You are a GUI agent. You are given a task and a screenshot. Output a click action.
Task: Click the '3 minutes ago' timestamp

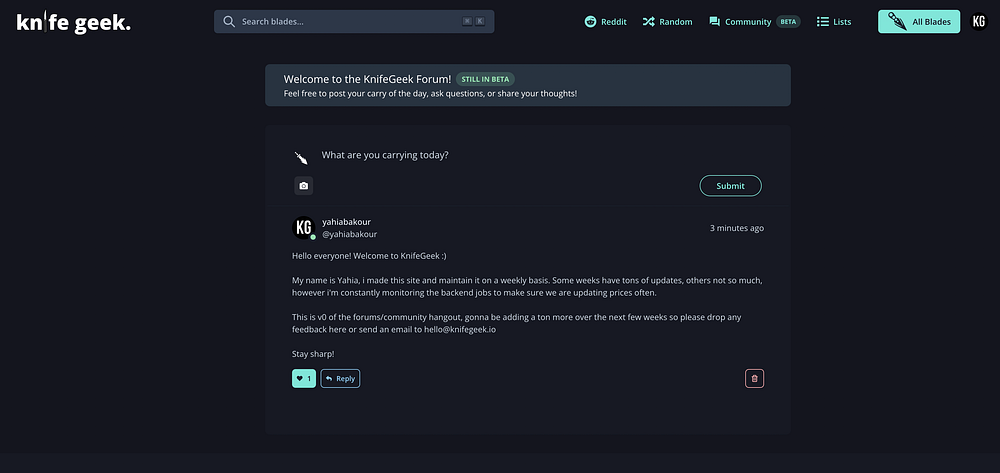pyautogui.click(x=736, y=228)
